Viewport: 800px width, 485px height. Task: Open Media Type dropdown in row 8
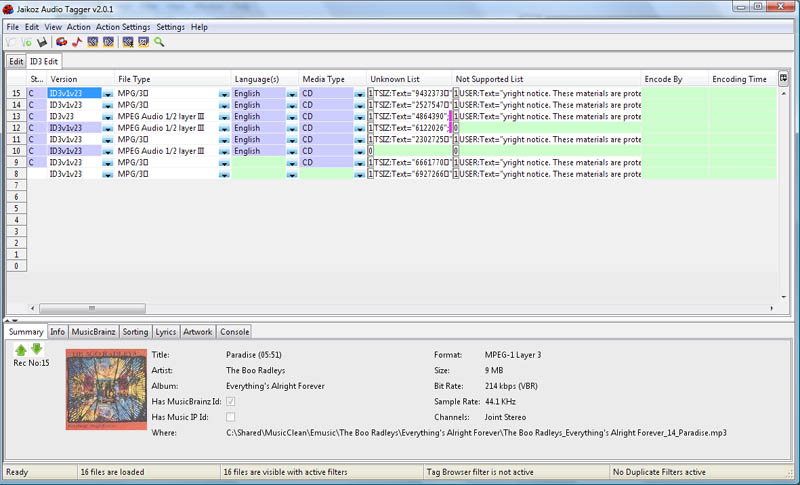point(359,174)
